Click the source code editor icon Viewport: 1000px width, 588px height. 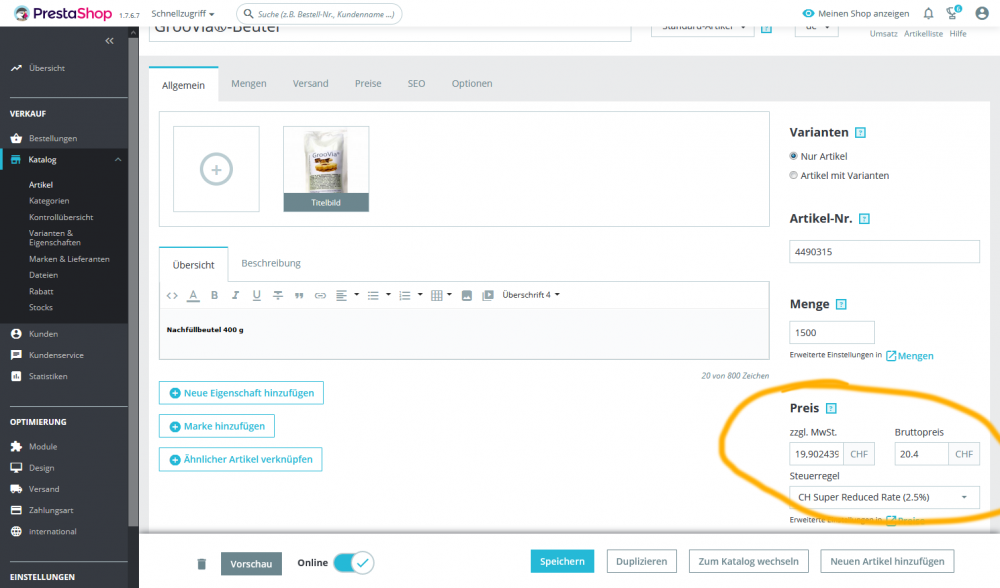click(172, 295)
